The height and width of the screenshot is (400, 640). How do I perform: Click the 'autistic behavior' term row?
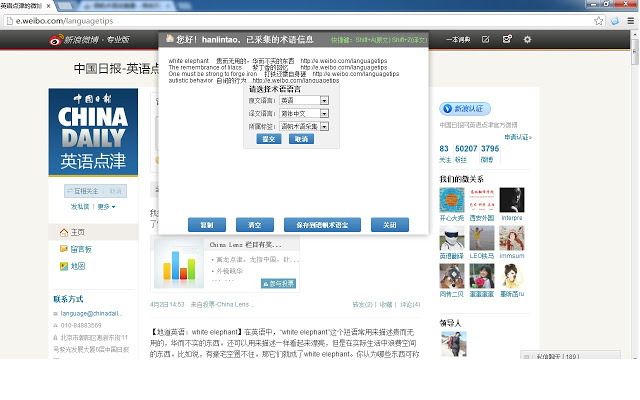(253, 80)
